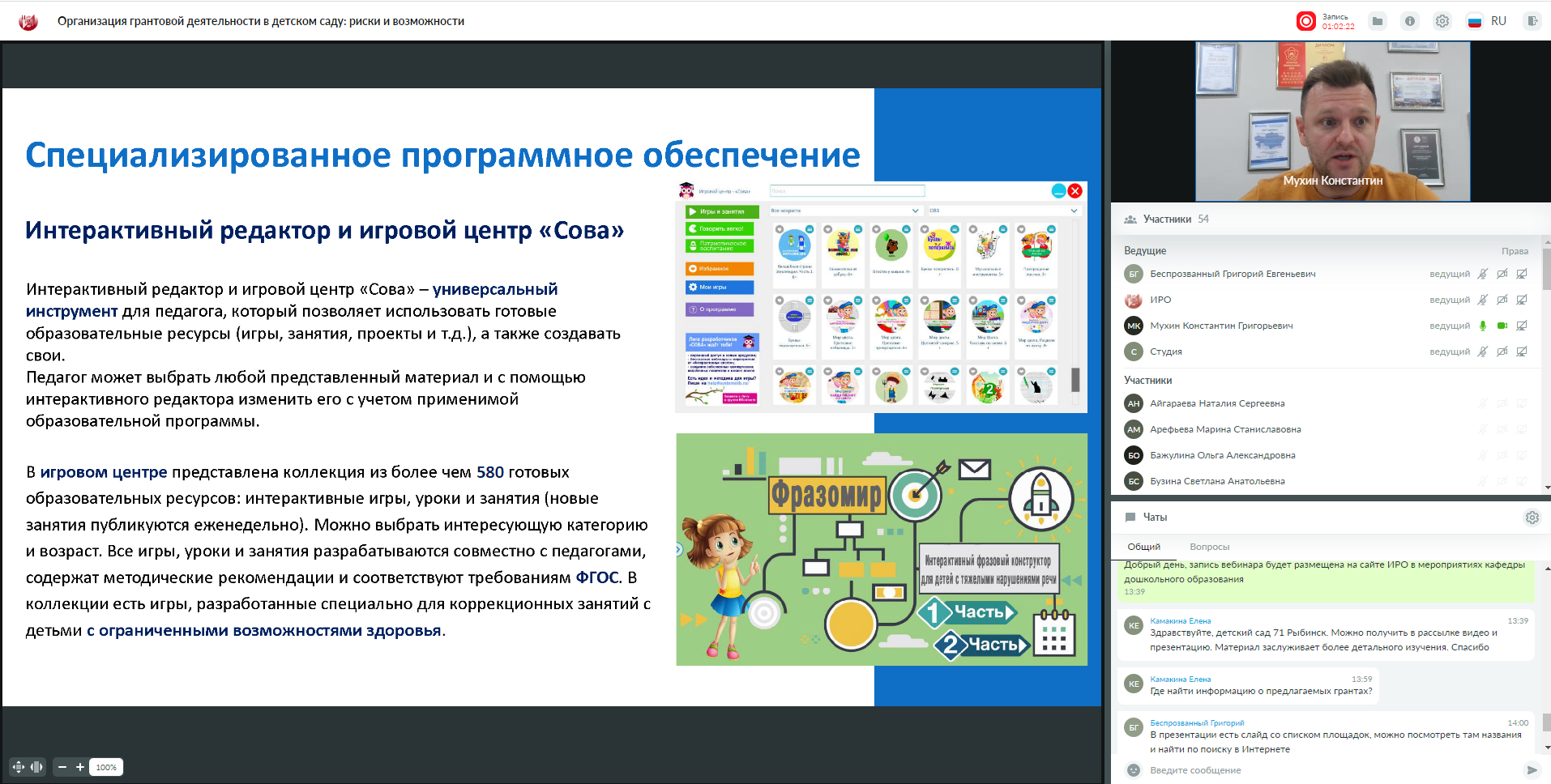
Task: Open the settings gear in top header
Action: [1442, 21]
